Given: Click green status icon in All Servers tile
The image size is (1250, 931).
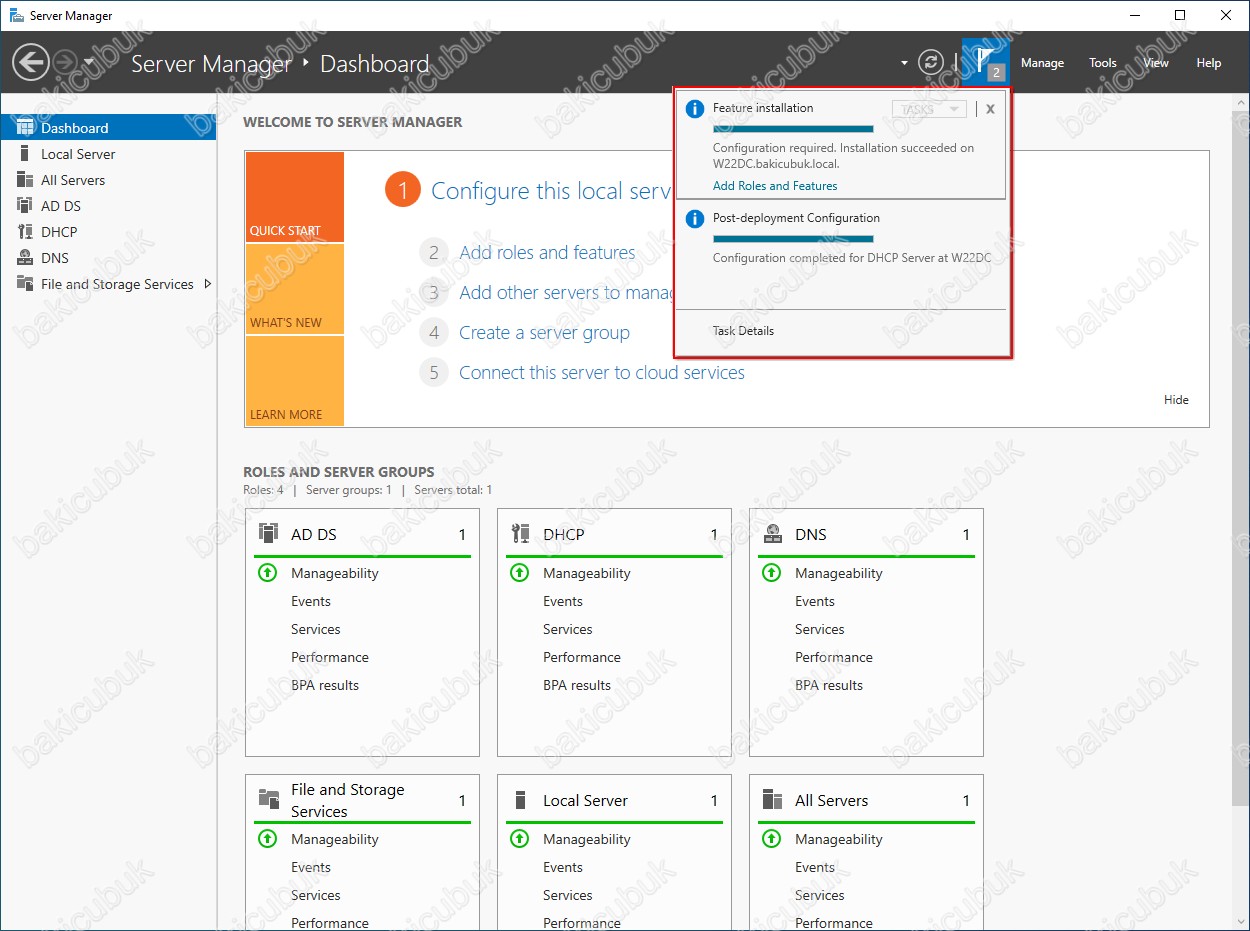Looking at the screenshot, I should (x=771, y=839).
